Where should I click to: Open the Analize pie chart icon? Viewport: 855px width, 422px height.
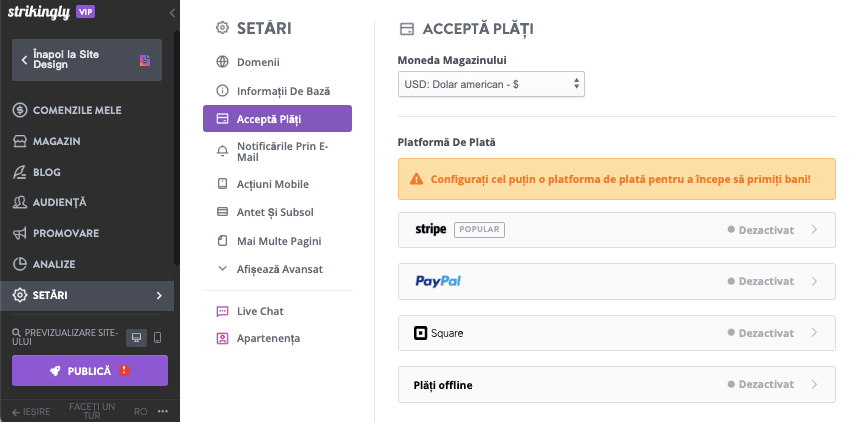click(20, 264)
